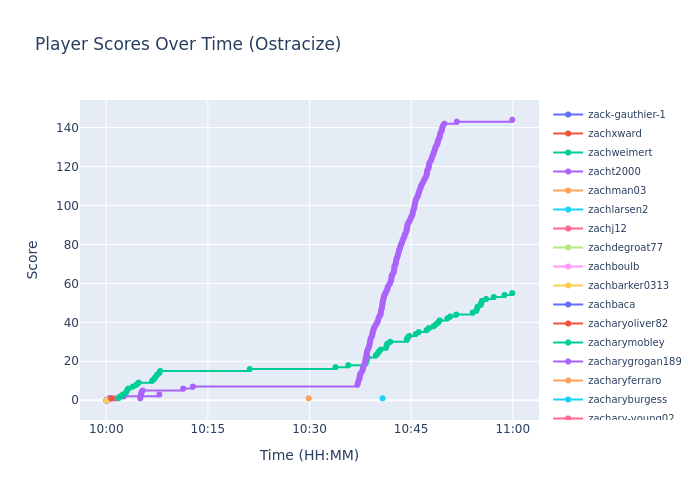Click the zachdegroat77 legend line icon
Image resolution: width=700 pixels, height=500 pixels.
coord(568,248)
